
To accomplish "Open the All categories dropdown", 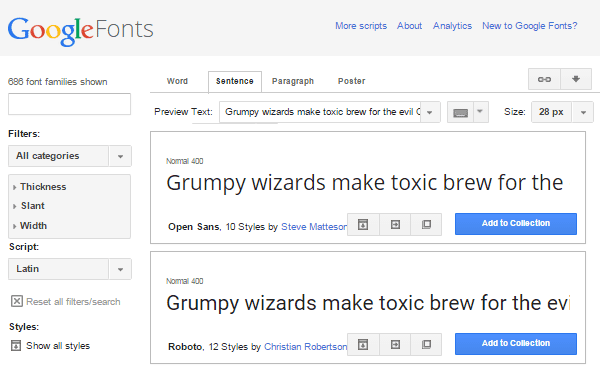I will 70,156.
